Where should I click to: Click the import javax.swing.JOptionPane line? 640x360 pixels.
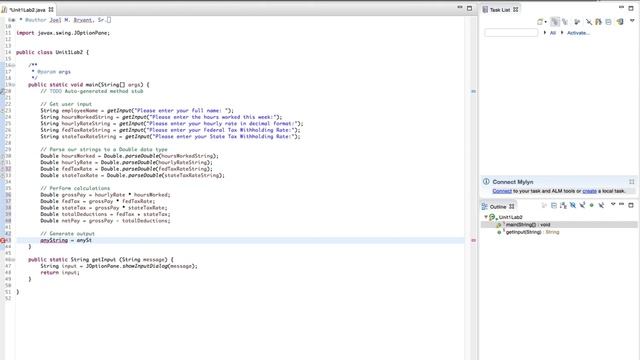[x=63, y=33]
